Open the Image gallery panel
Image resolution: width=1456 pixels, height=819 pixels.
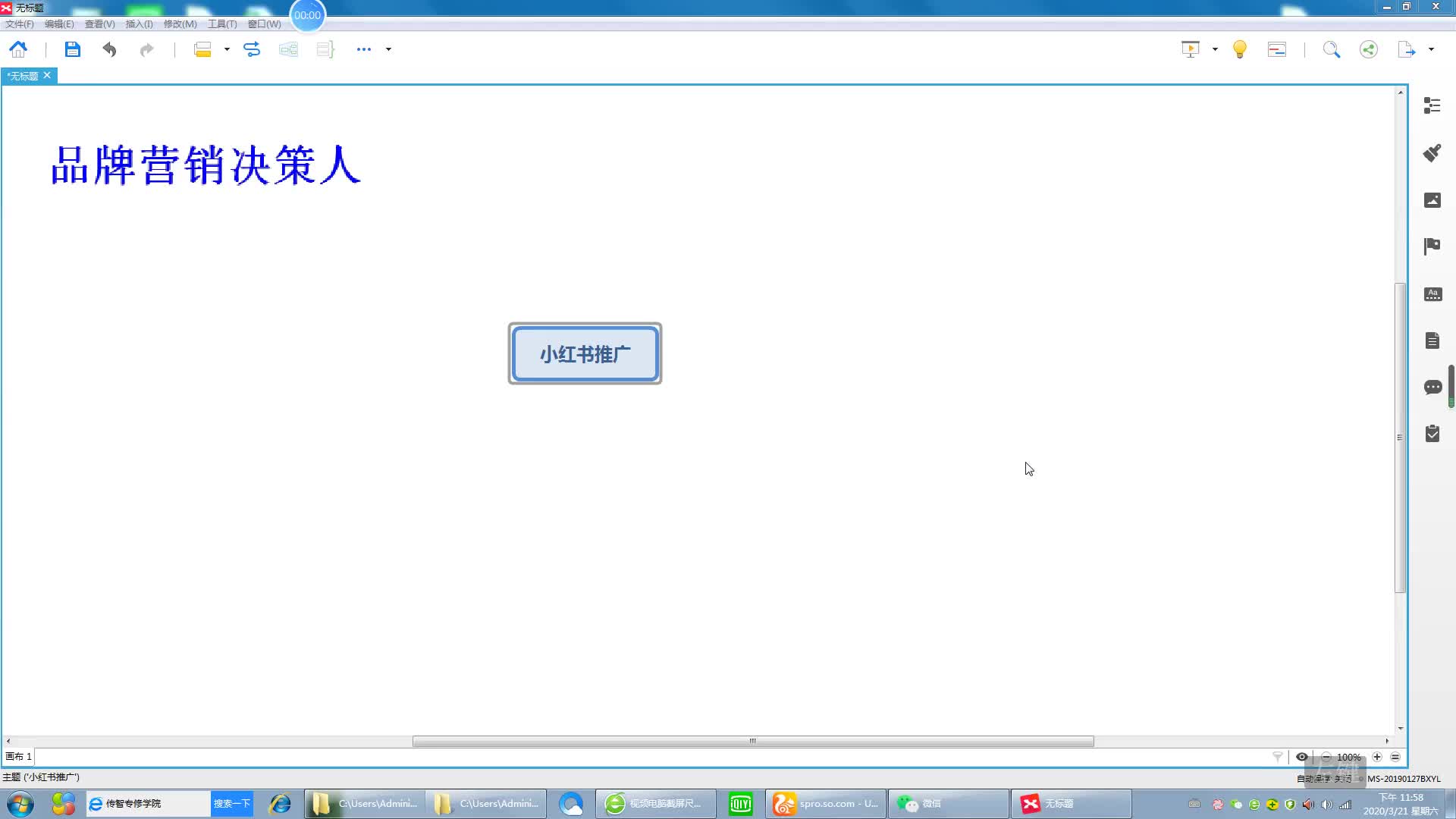[1432, 200]
